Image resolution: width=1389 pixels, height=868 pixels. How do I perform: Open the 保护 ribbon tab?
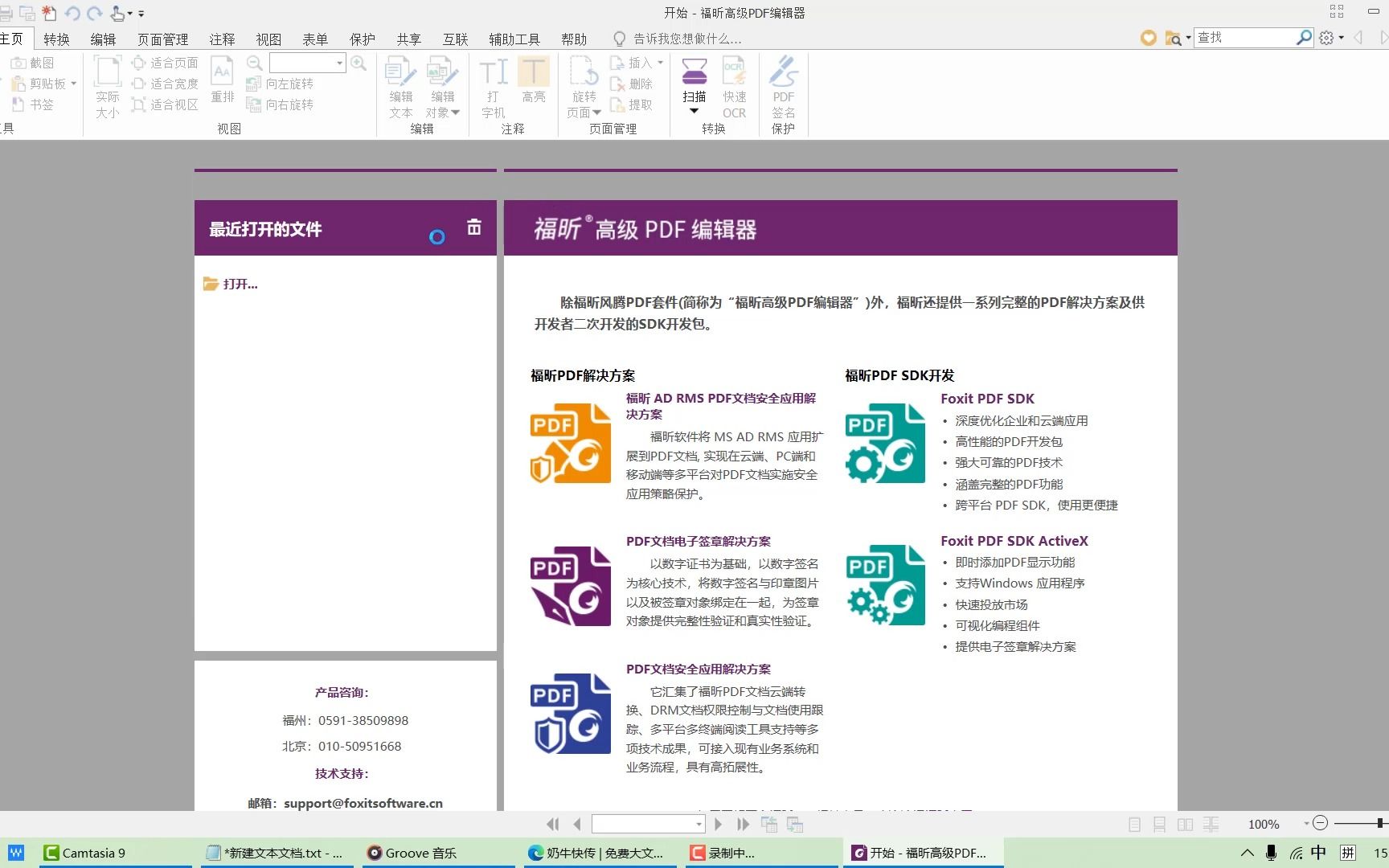pos(362,39)
